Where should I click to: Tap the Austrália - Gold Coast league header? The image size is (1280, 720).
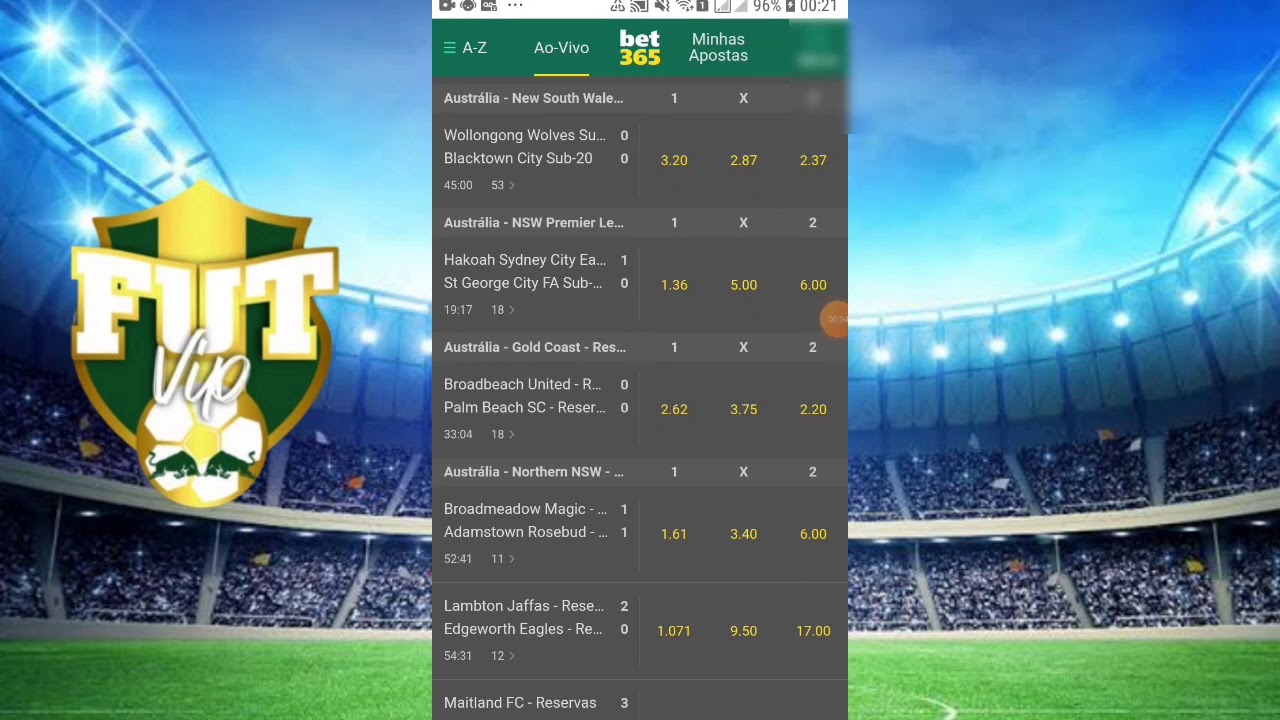(x=535, y=347)
